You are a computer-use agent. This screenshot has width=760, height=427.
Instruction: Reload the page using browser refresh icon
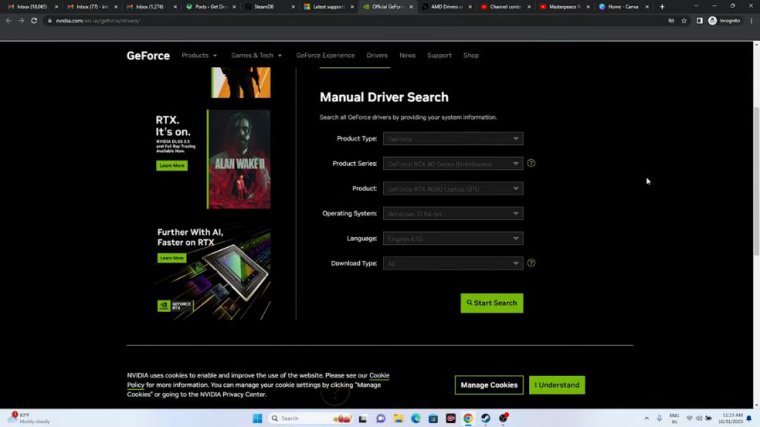coord(34,20)
